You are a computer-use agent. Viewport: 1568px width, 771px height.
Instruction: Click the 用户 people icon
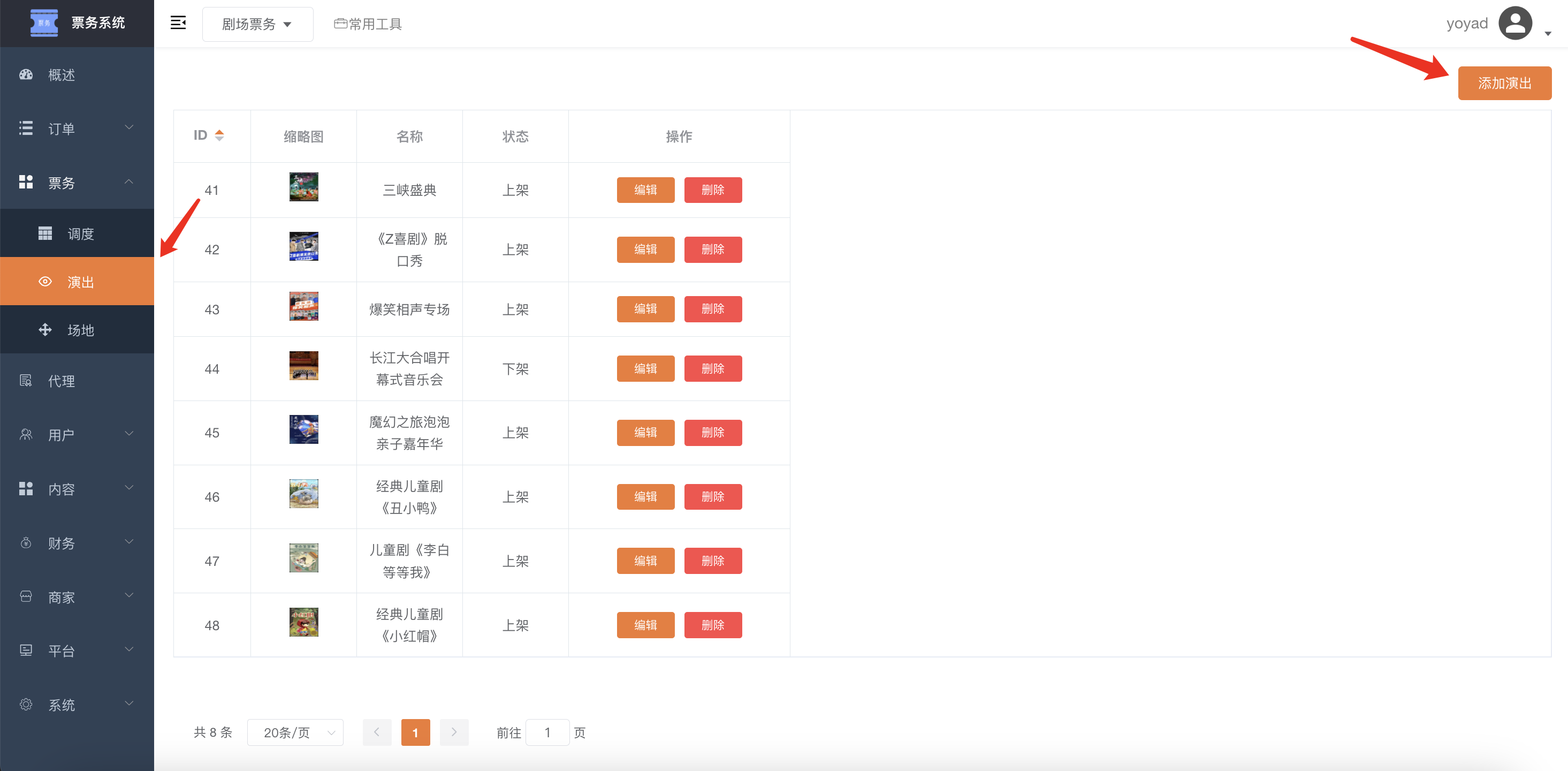tap(26, 434)
